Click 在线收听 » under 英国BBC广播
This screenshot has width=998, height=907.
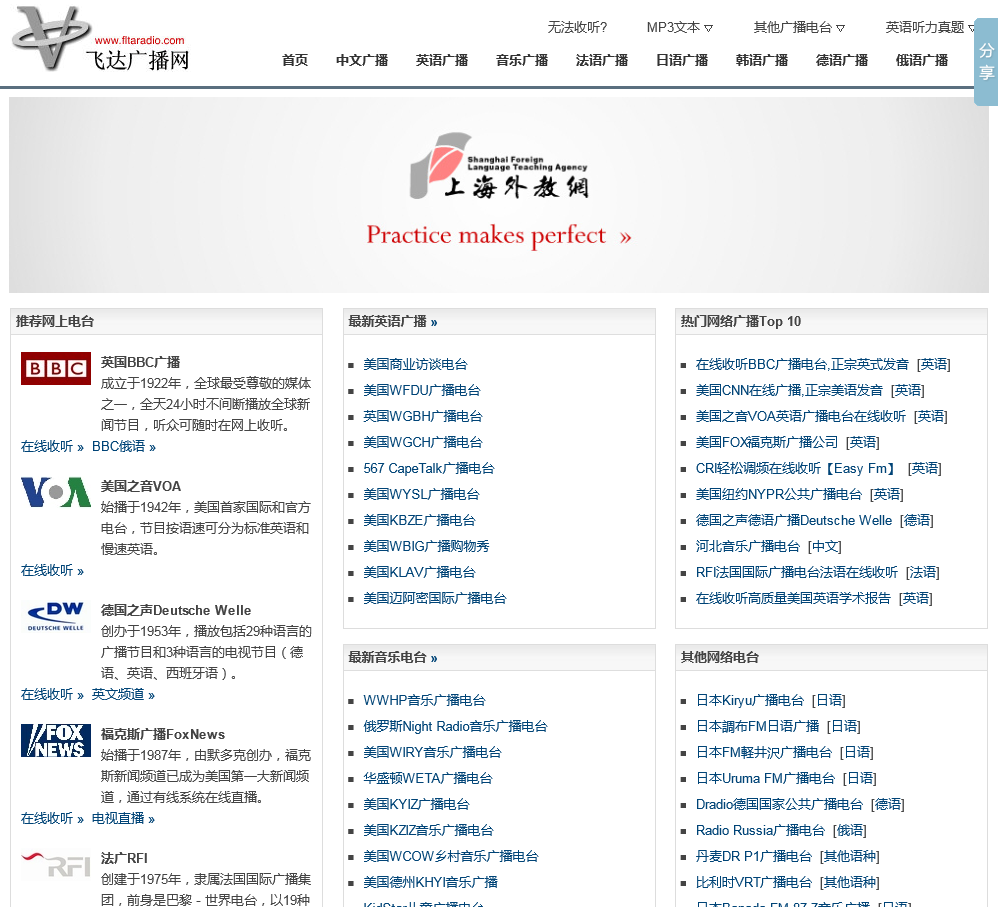[x=52, y=447]
